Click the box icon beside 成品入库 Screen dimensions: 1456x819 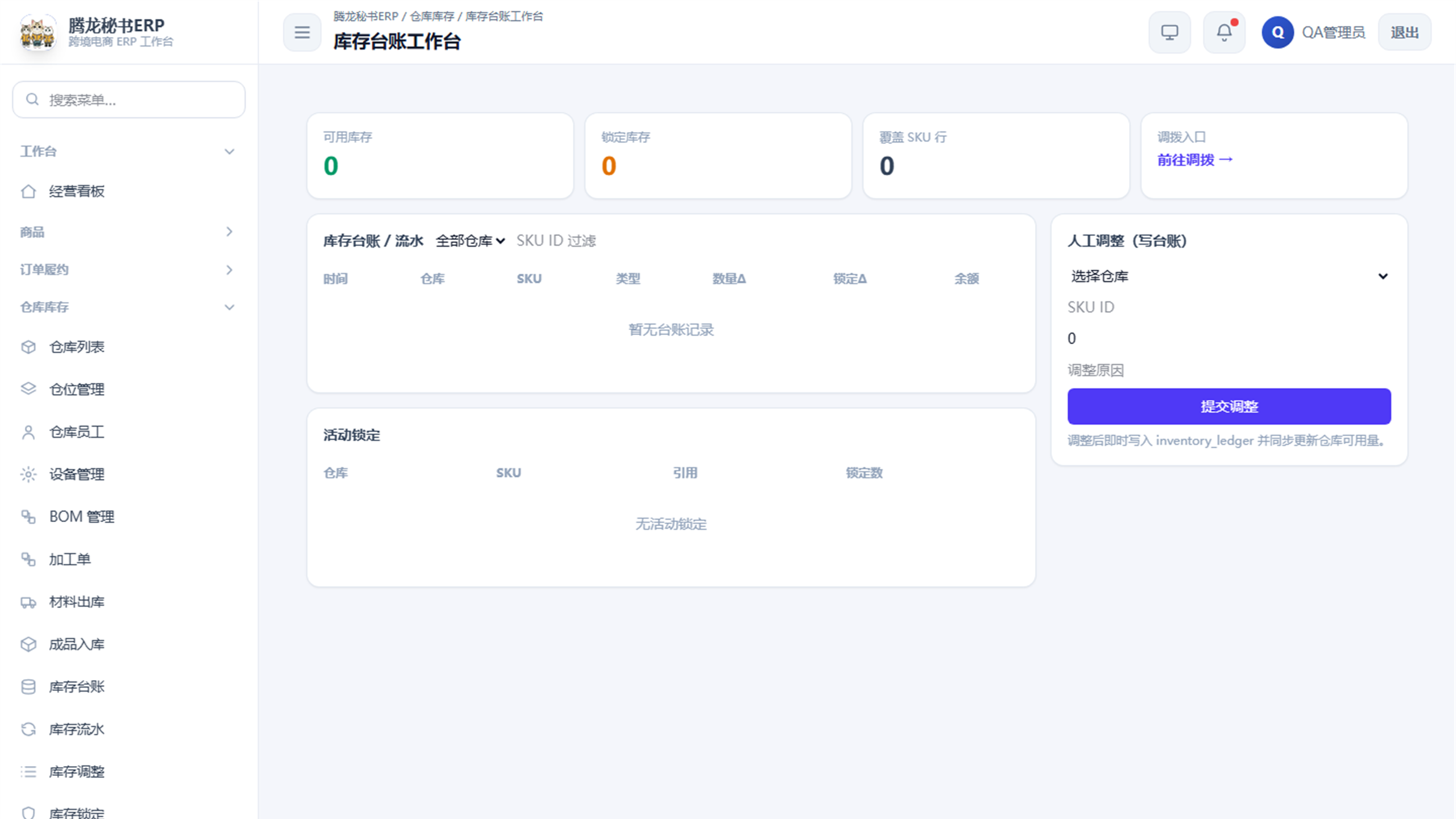click(28, 644)
